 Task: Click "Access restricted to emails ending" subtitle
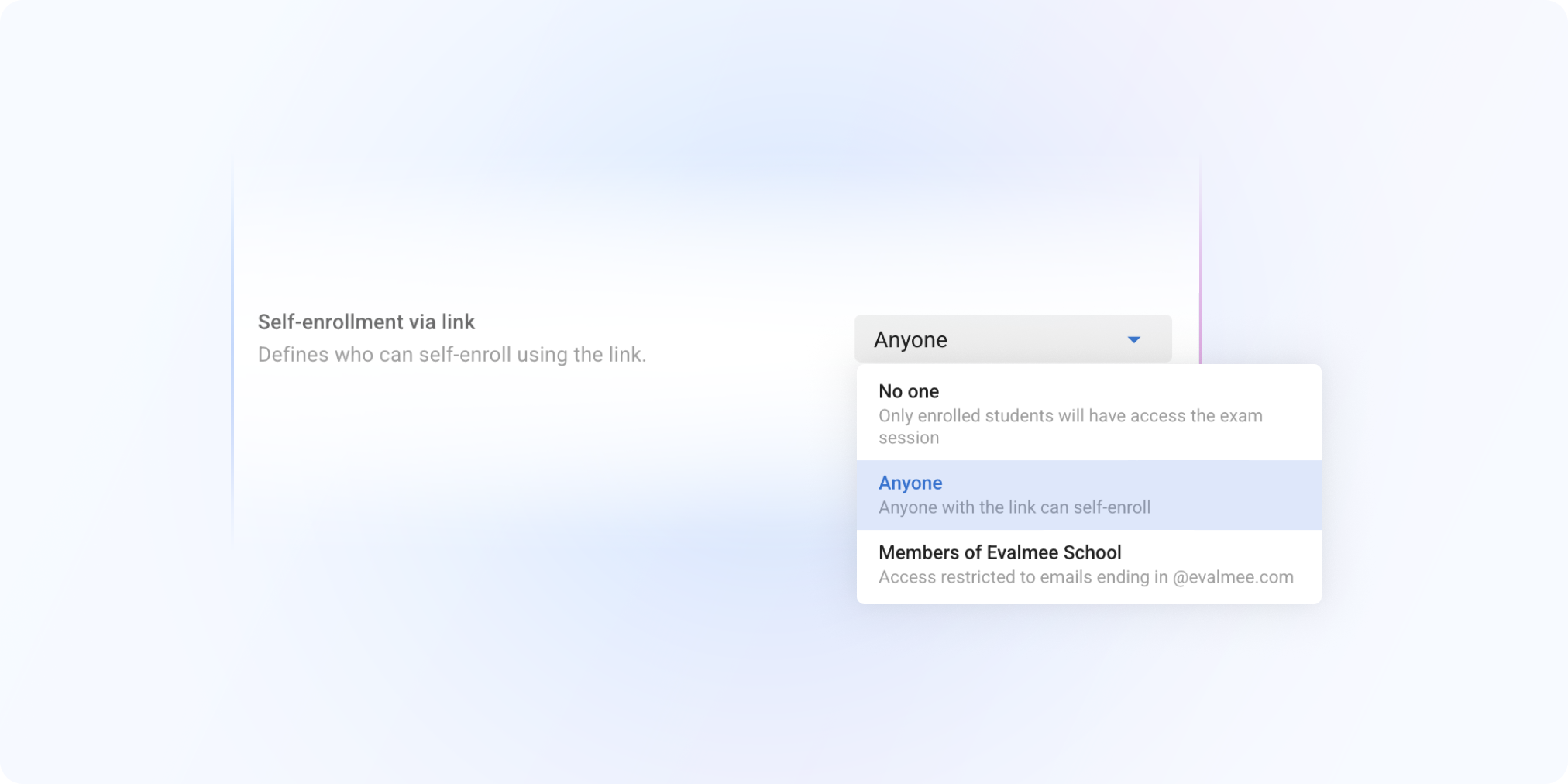point(1023,577)
